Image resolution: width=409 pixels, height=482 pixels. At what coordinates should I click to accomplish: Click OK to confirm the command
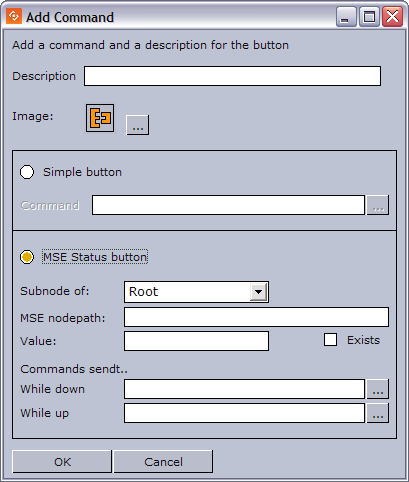pos(62,462)
